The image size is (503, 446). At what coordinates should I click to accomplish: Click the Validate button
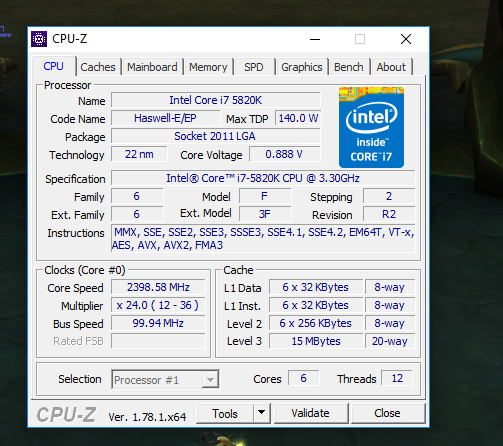311,414
